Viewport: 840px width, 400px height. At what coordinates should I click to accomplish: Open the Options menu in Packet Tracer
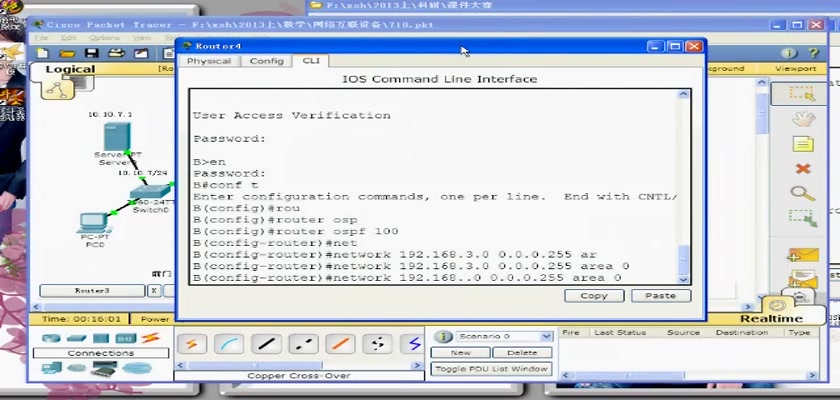coord(104,38)
